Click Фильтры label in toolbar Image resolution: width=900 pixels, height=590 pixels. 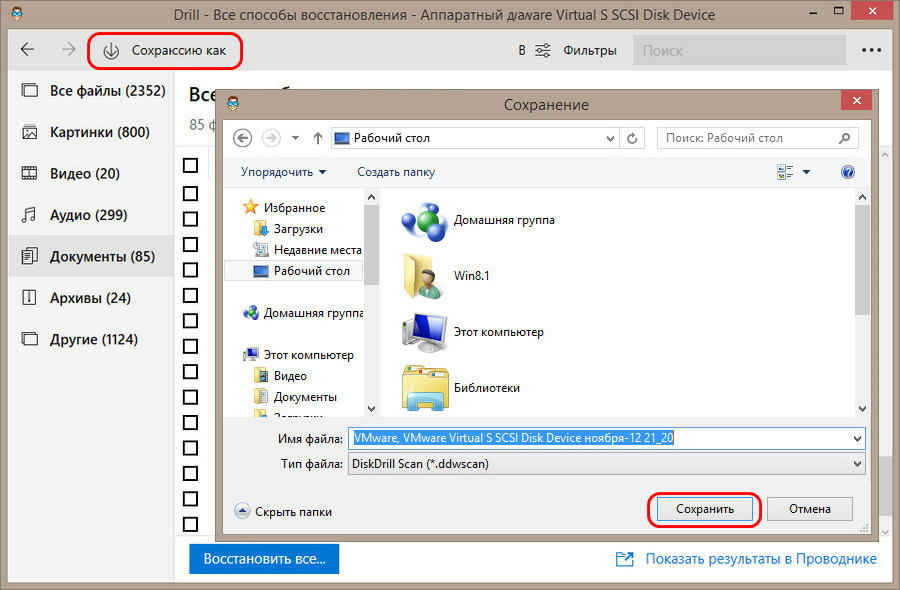589,51
